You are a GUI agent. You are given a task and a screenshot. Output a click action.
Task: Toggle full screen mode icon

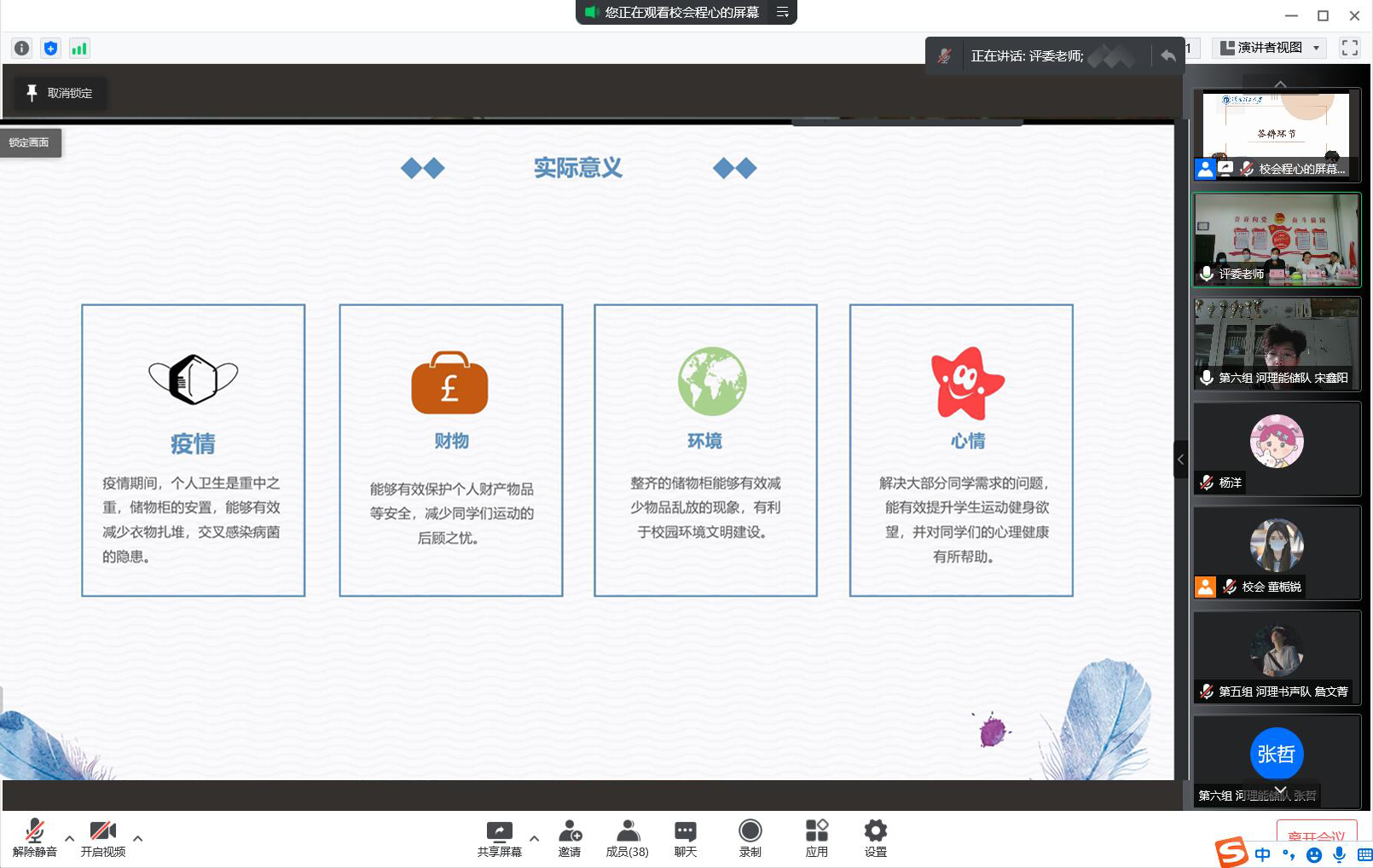1349,48
